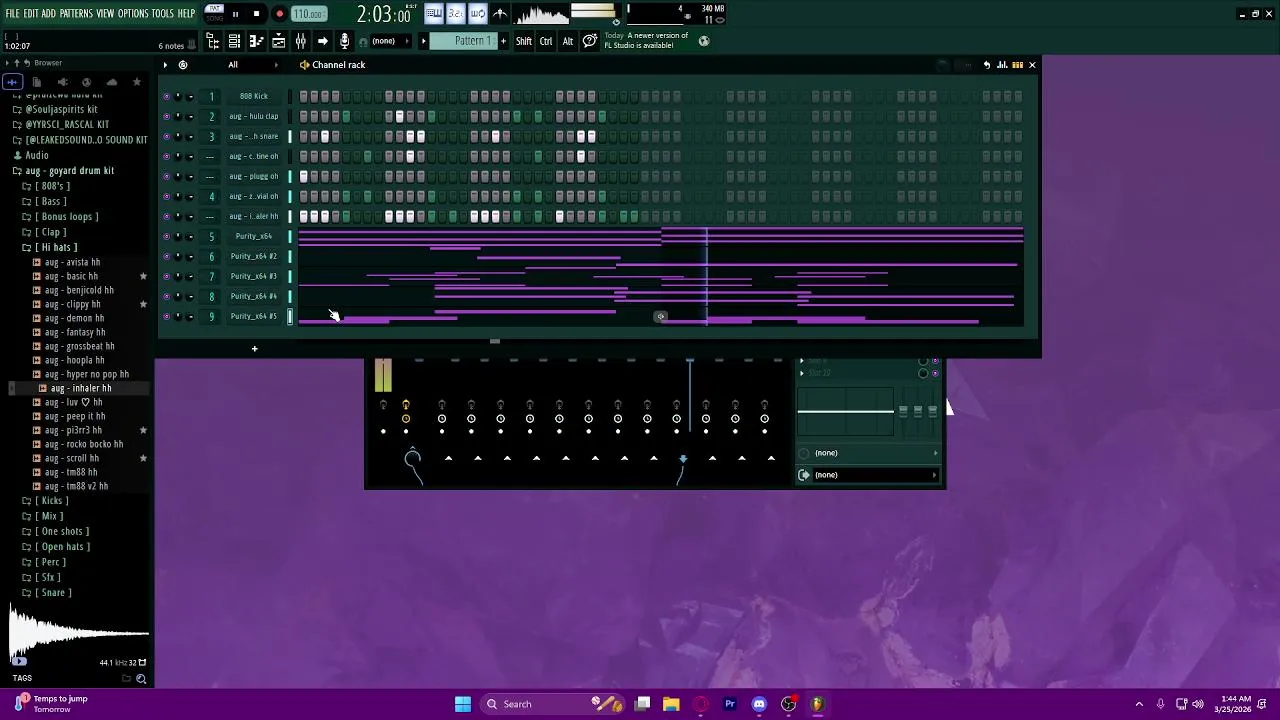Screen dimensions: 1280x720
Task: Add a channel with the plus button
Action: pos(254,349)
